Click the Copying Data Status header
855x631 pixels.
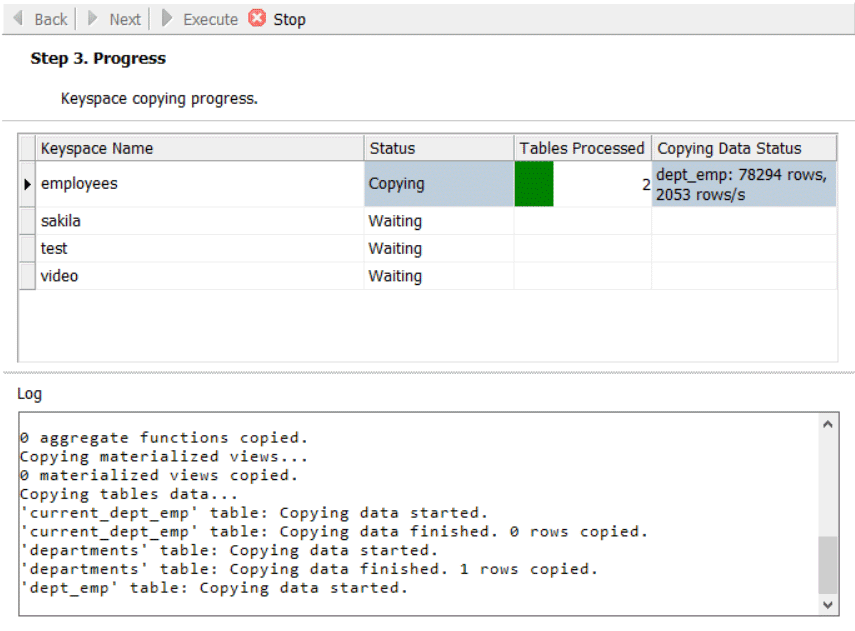tap(743, 148)
